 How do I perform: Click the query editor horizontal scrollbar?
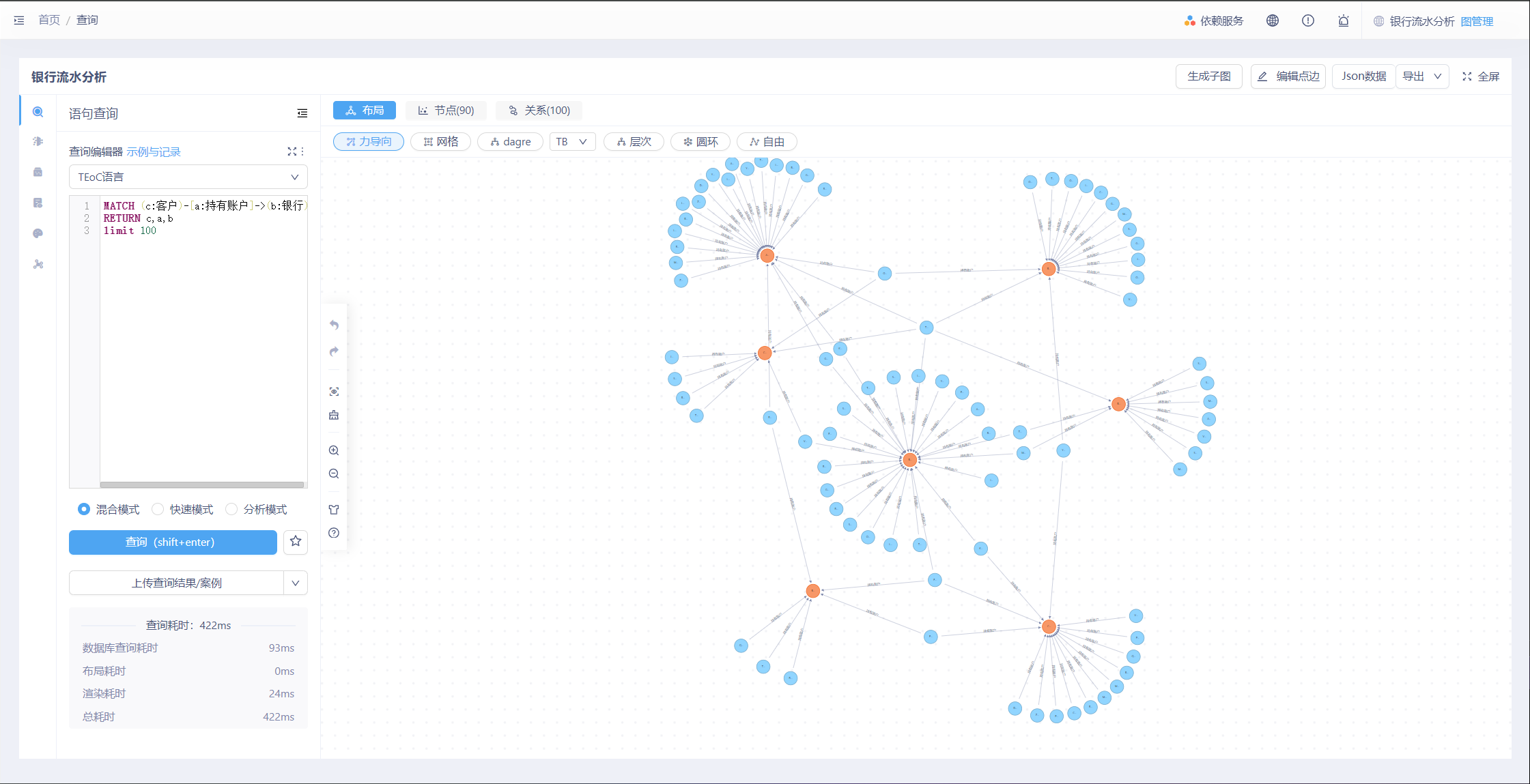coord(201,484)
